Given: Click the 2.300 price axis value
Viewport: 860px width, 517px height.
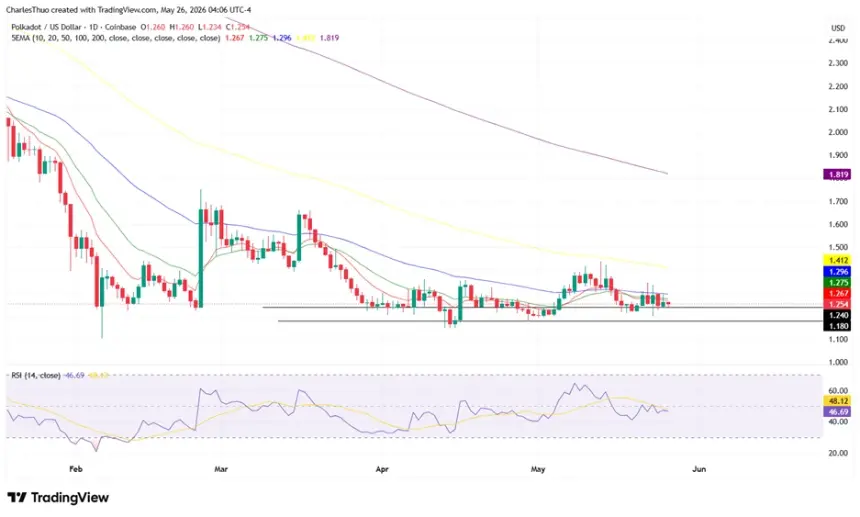Looking at the screenshot, I should (x=839, y=64).
